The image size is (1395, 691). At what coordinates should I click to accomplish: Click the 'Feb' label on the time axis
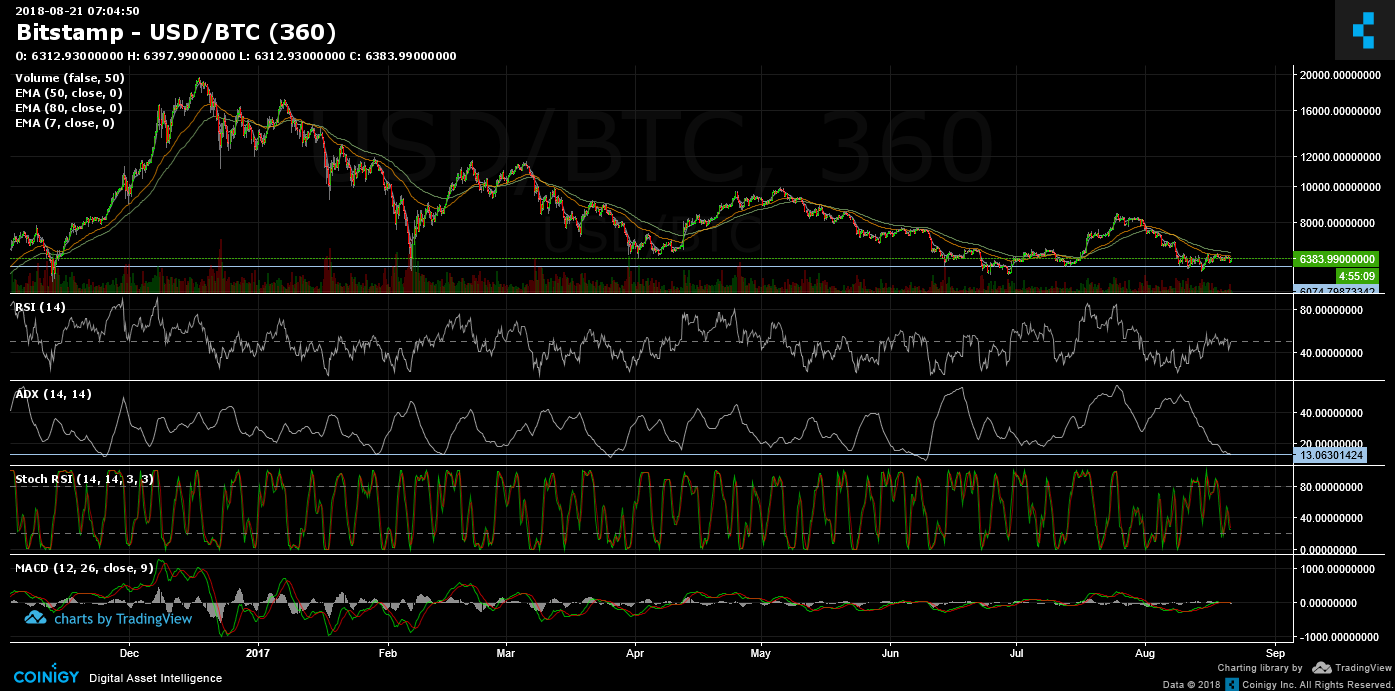point(388,653)
